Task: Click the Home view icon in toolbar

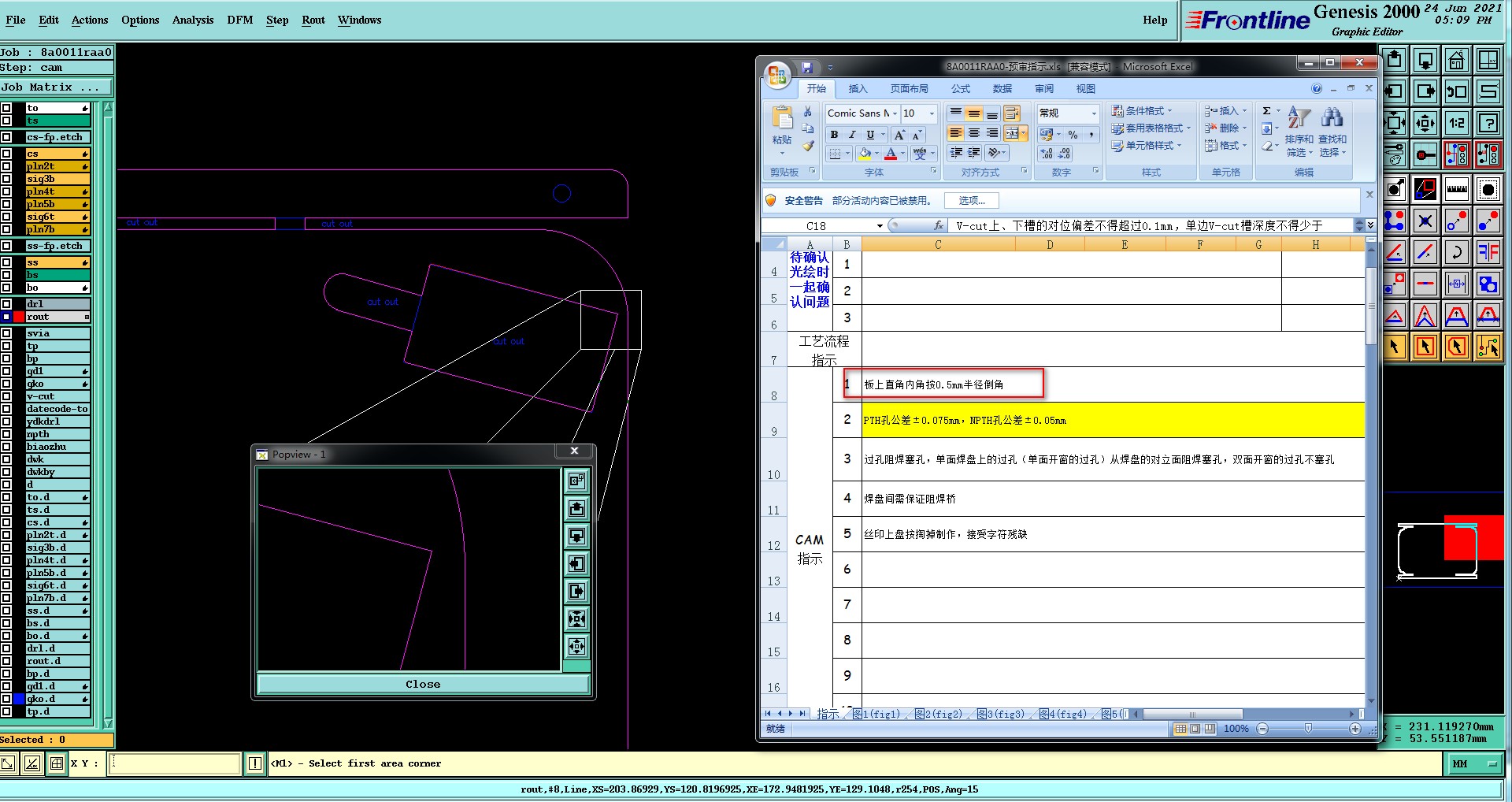Action: 1457,60
